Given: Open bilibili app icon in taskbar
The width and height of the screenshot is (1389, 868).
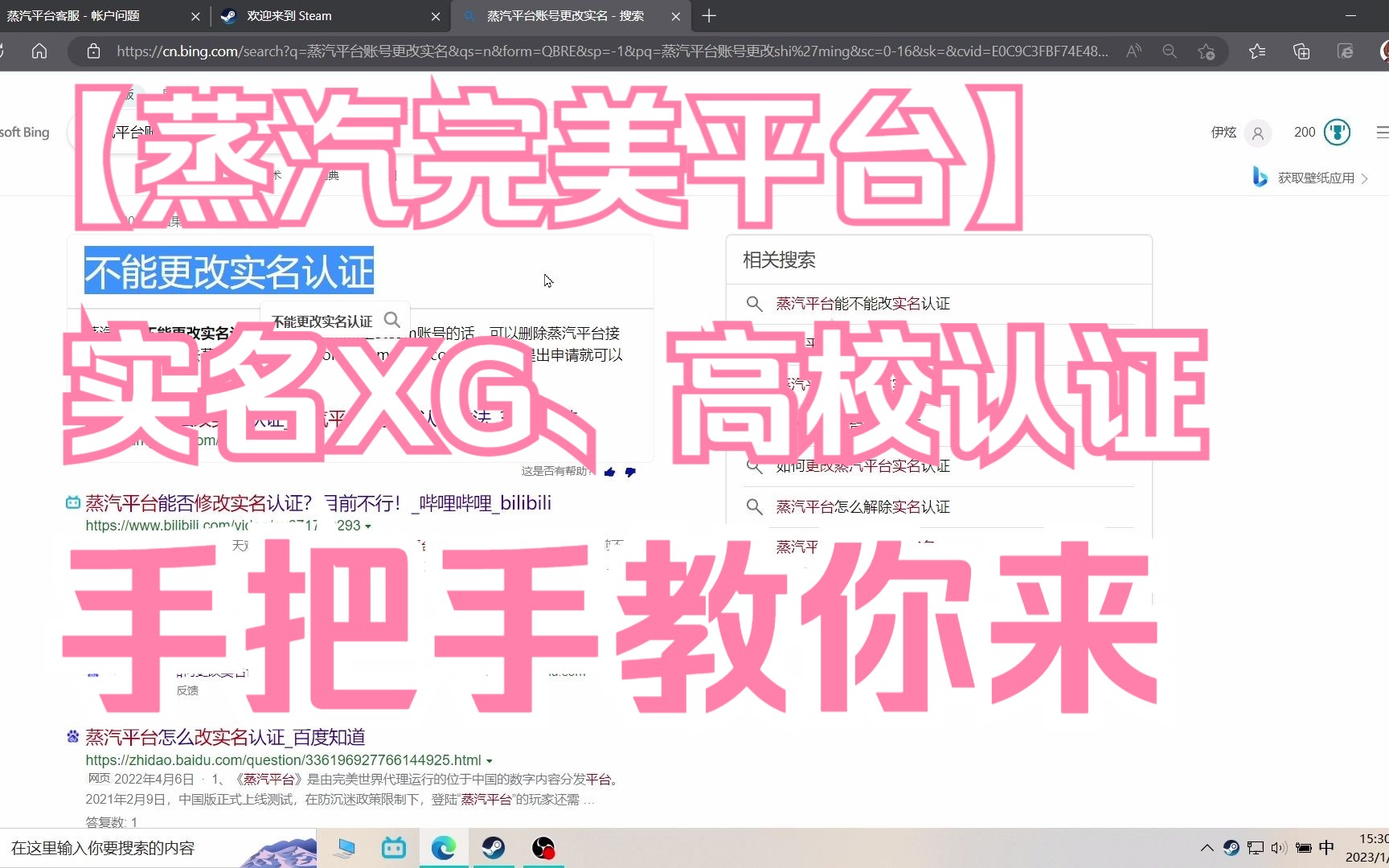Looking at the screenshot, I should pyautogui.click(x=394, y=848).
